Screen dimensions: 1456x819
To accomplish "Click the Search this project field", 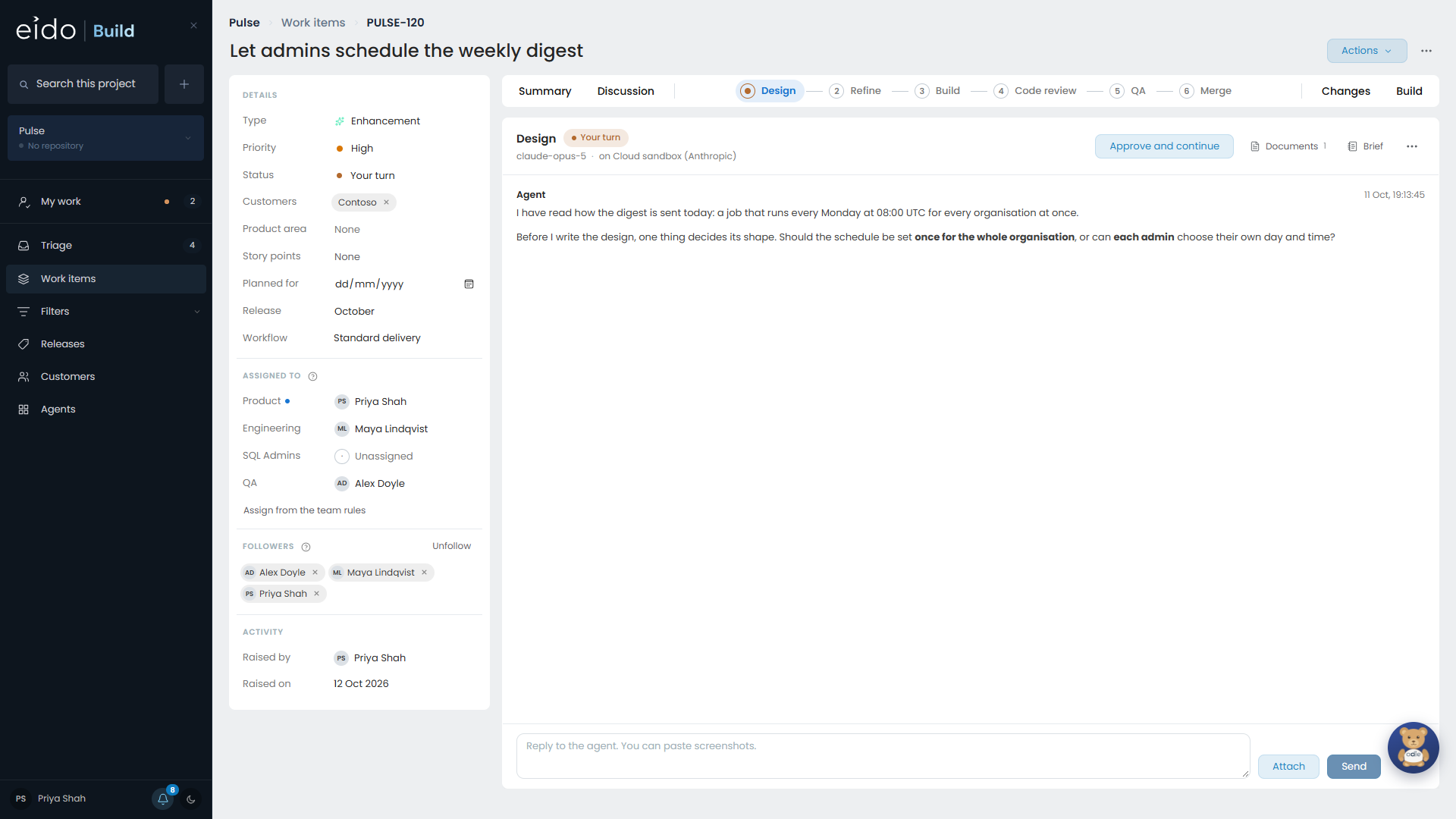I will pyautogui.click(x=83, y=84).
